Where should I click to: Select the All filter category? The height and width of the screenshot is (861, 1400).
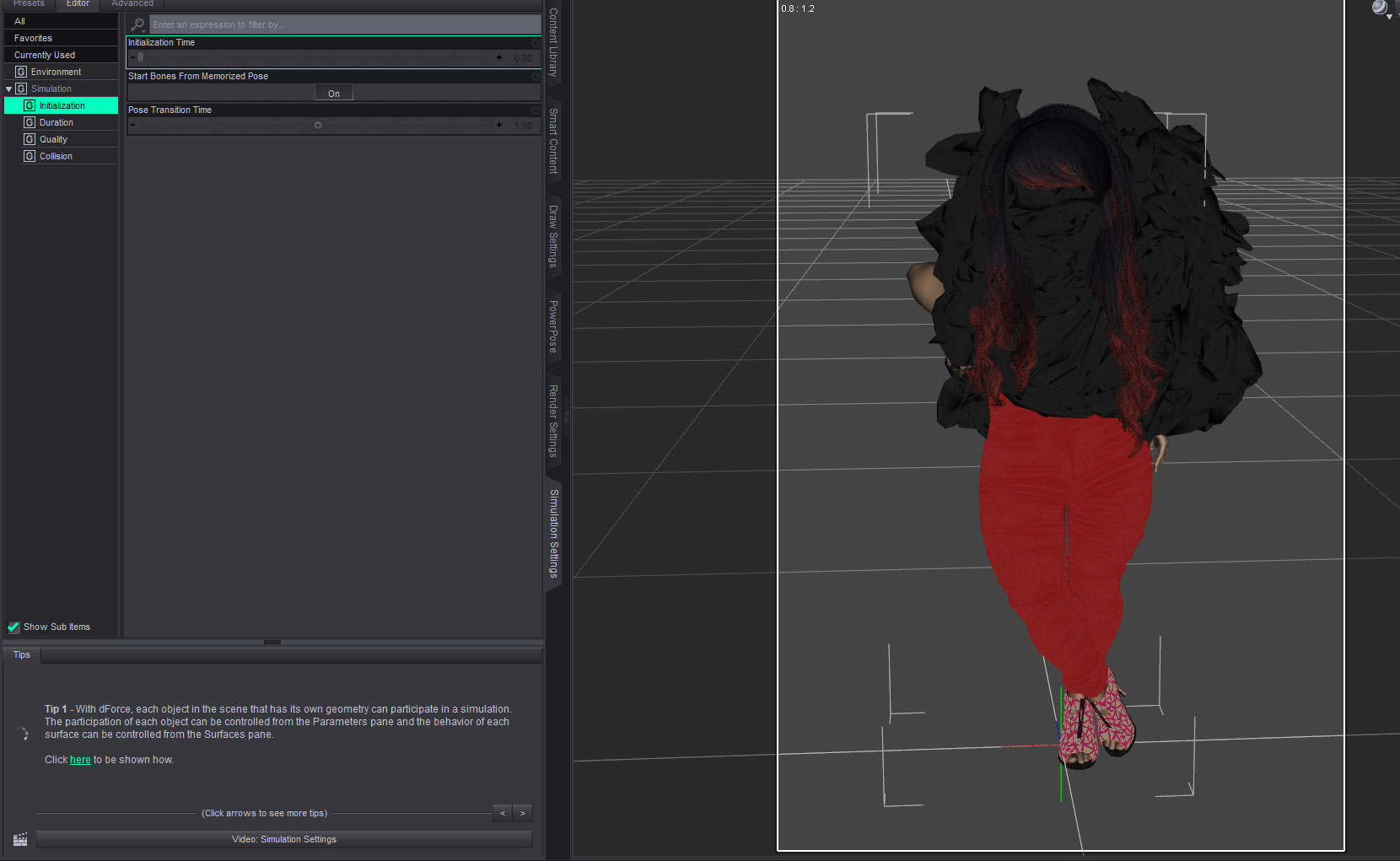61,21
